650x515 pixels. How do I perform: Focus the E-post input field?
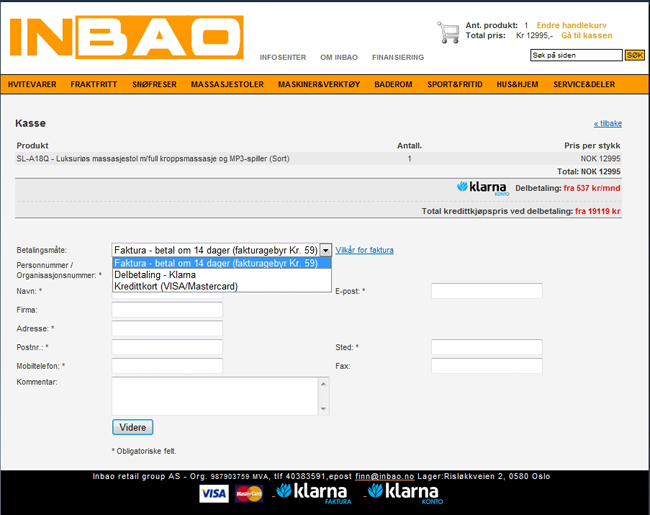pyautogui.click(x=486, y=291)
